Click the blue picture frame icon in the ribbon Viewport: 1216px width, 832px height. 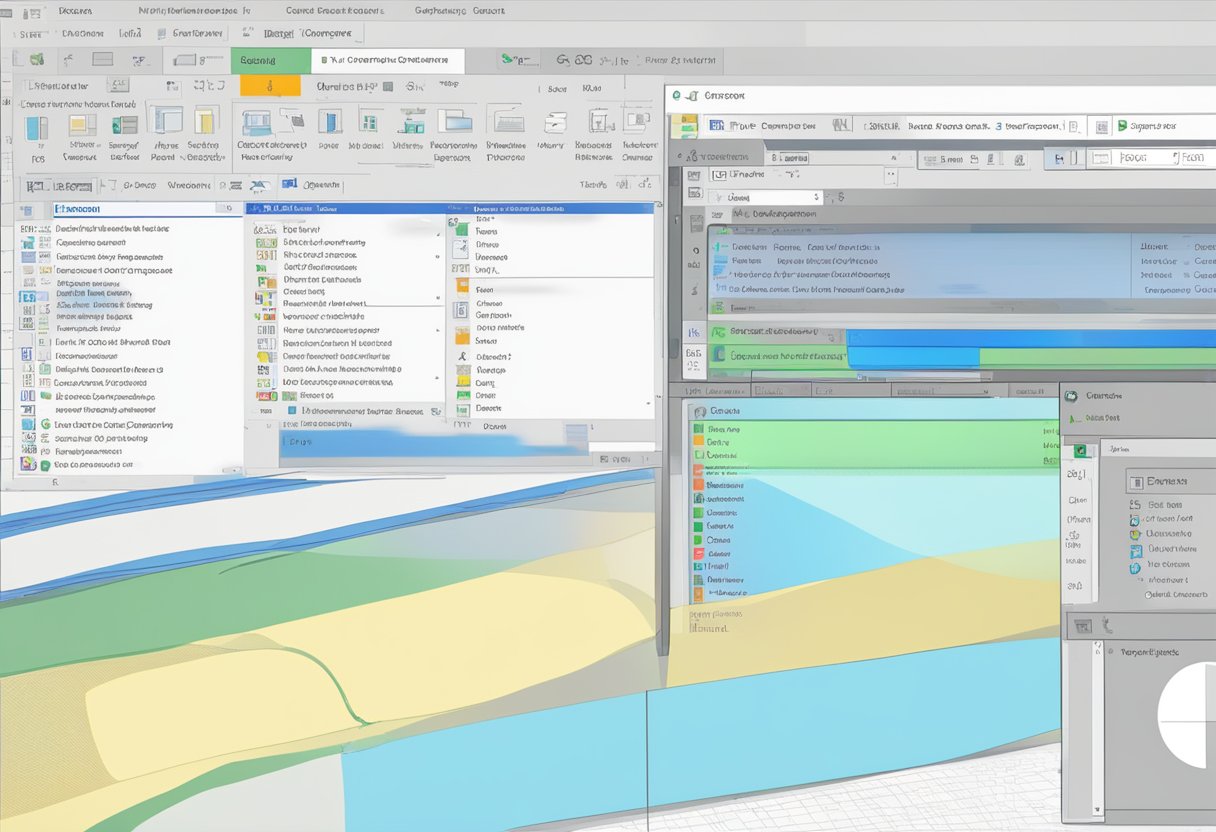(454, 121)
